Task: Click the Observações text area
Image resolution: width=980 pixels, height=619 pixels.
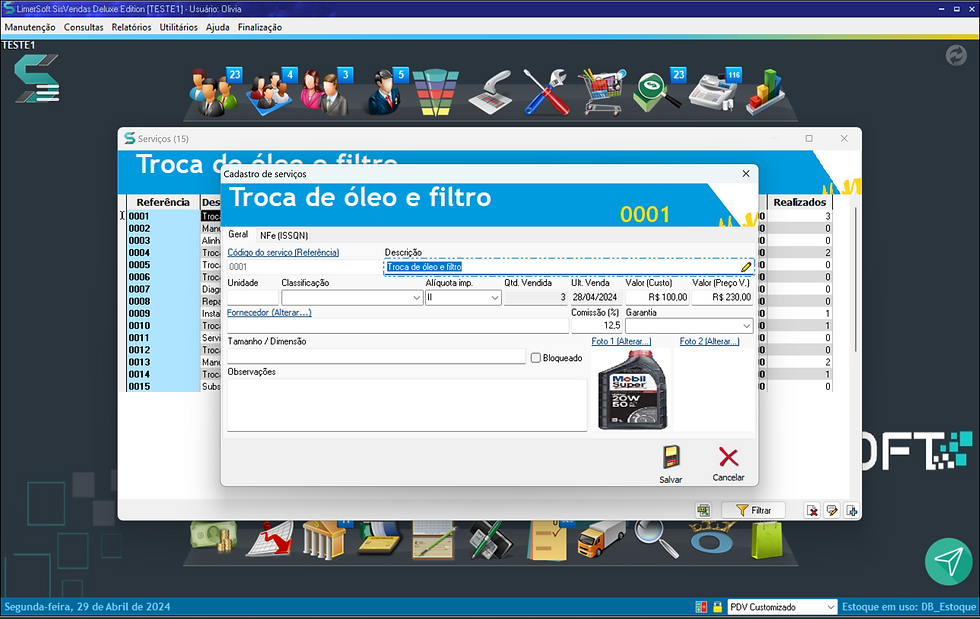Action: click(407, 405)
